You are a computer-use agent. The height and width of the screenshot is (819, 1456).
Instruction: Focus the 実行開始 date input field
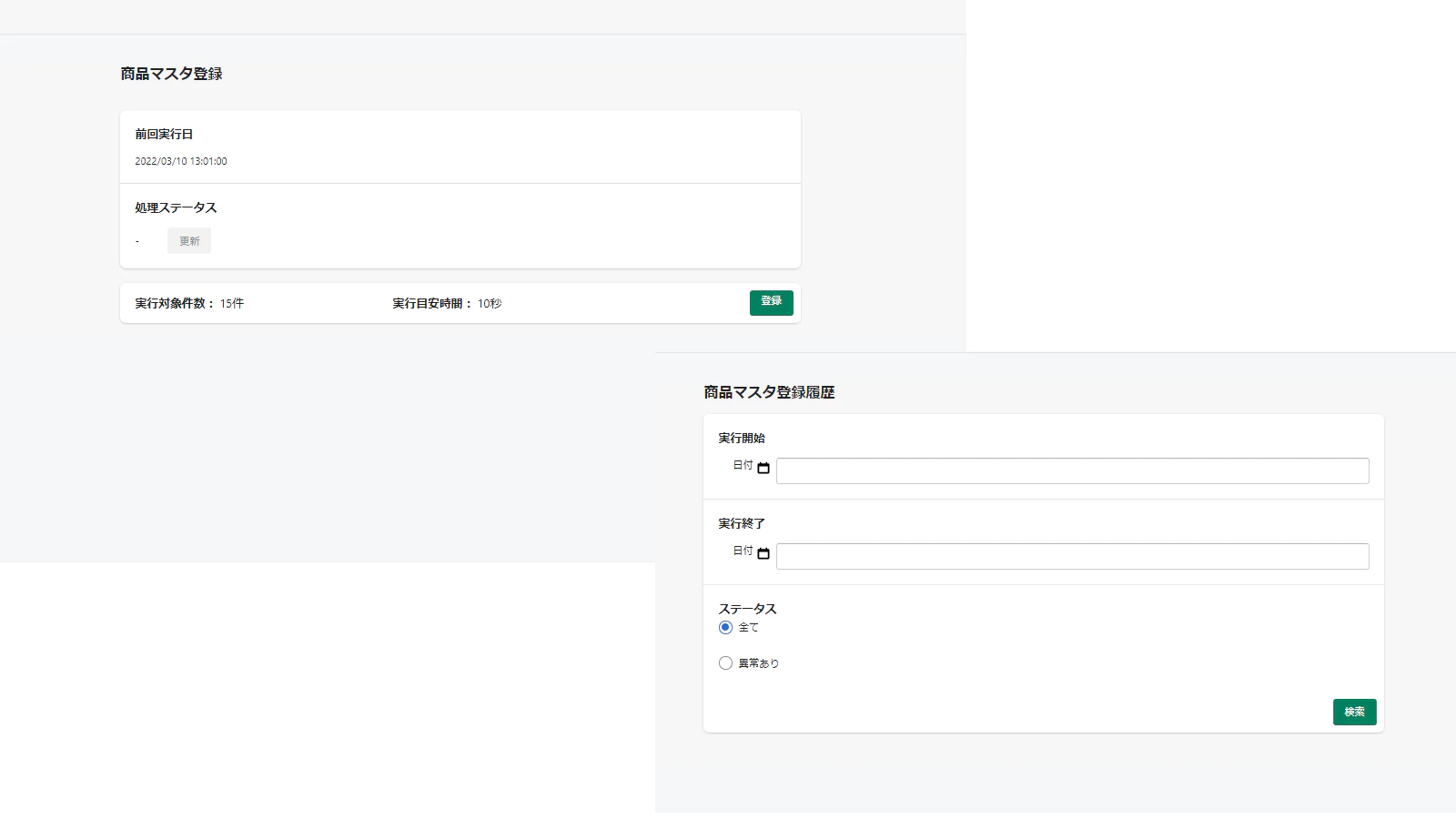[x=1072, y=471]
